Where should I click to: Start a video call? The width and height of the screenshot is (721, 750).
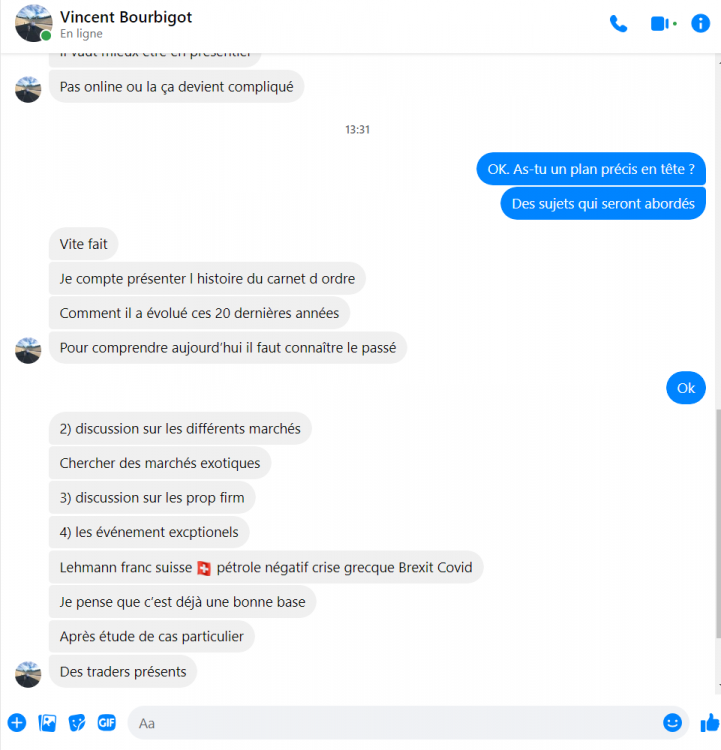[663, 23]
